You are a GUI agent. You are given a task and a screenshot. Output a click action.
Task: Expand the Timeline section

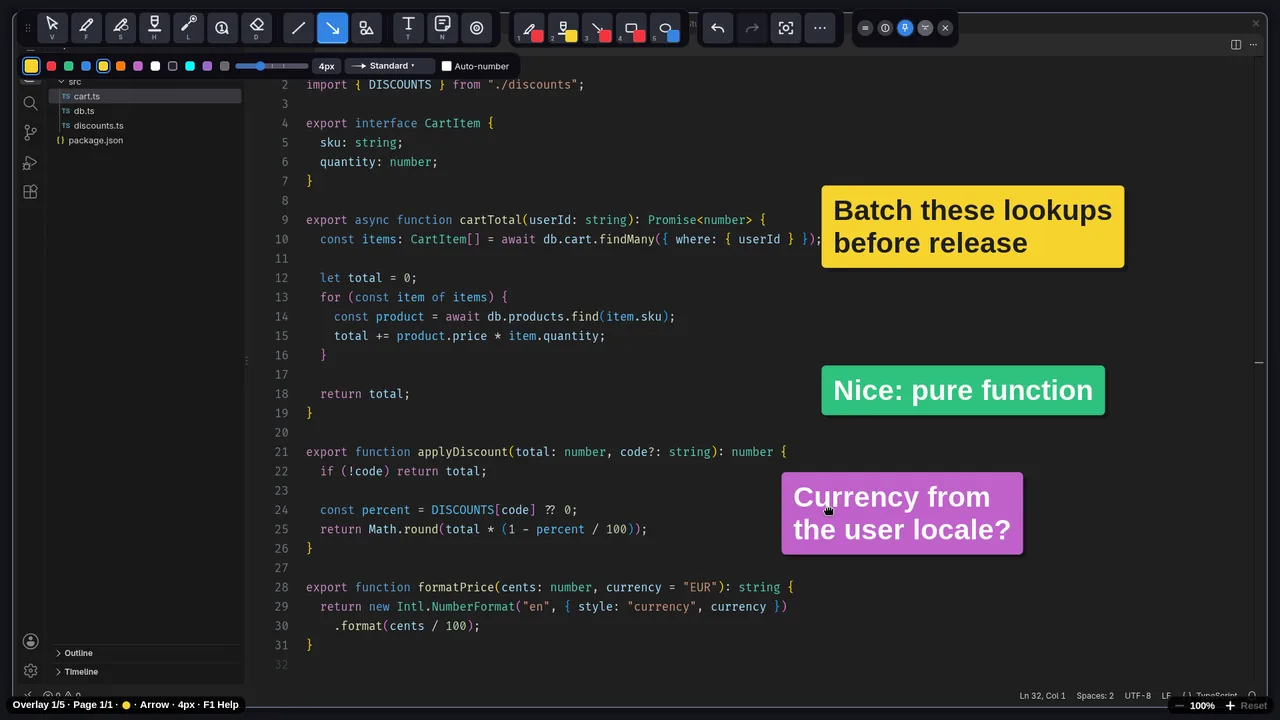[x=80, y=672]
